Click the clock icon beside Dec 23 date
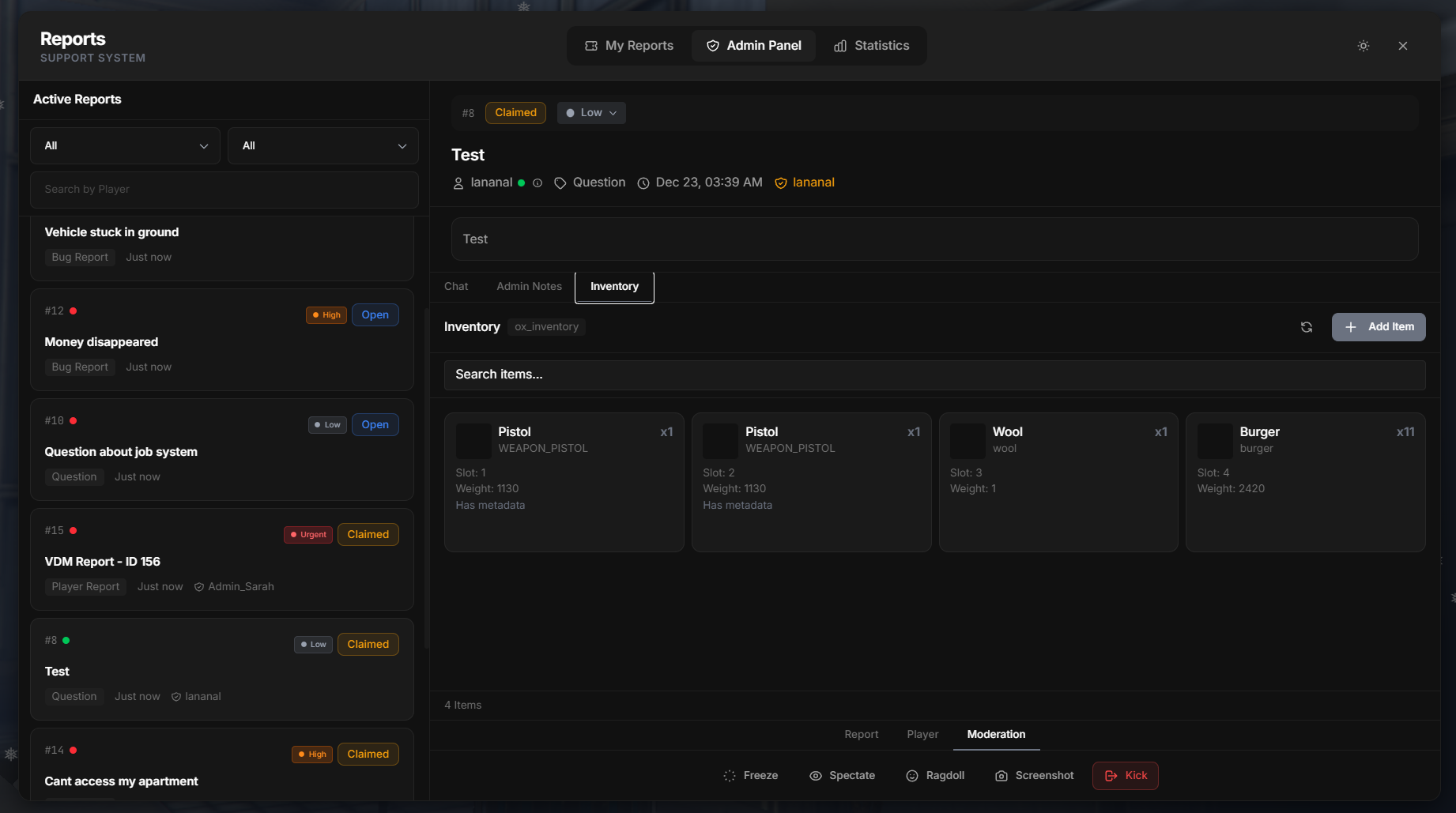 (643, 183)
